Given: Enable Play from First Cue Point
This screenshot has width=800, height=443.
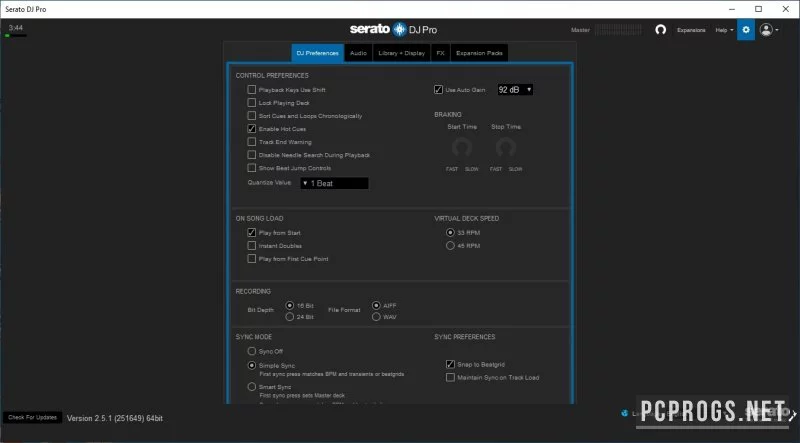Looking at the screenshot, I should coord(252,259).
